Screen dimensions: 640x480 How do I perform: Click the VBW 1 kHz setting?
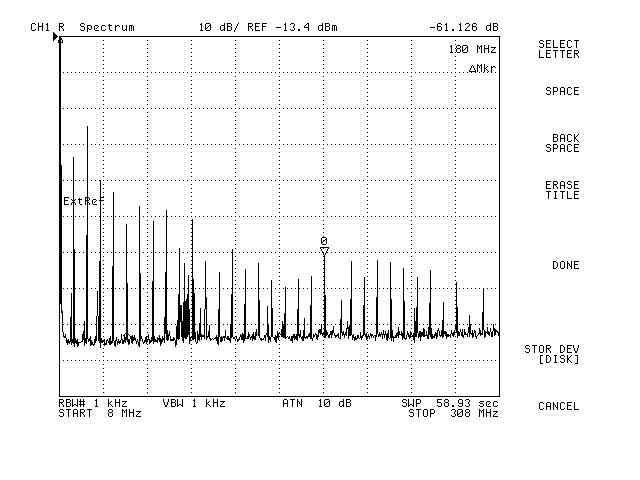pyautogui.click(x=194, y=403)
